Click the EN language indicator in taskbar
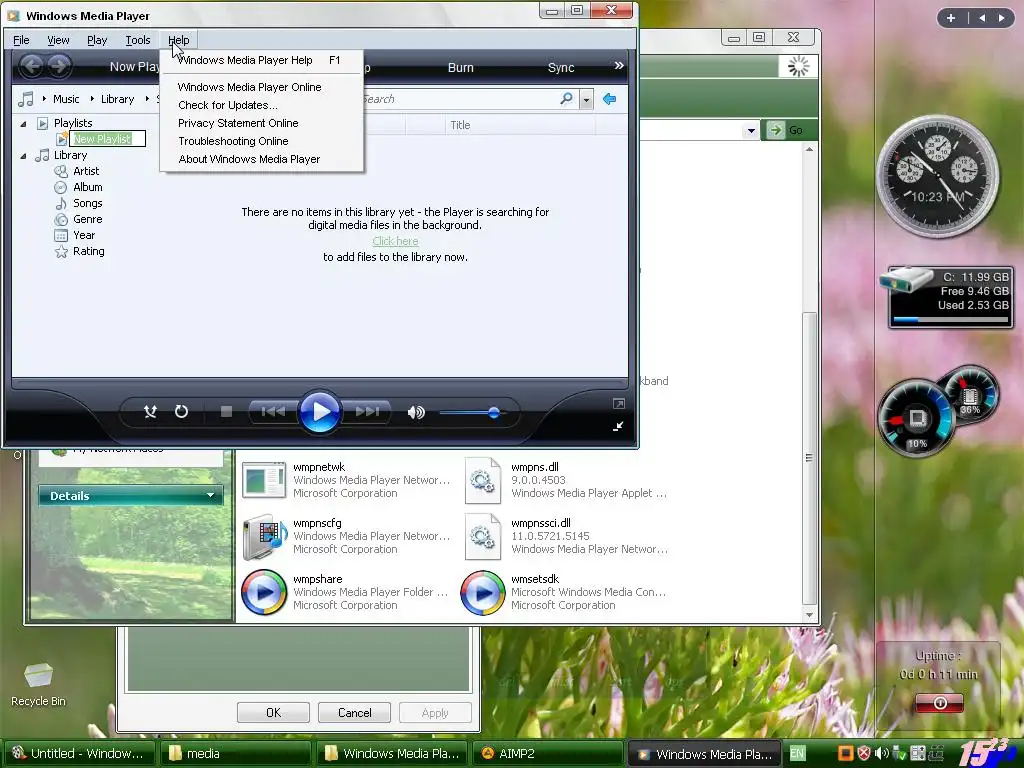Image resolution: width=1024 pixels, height=768 pixels. pos(797,753)
